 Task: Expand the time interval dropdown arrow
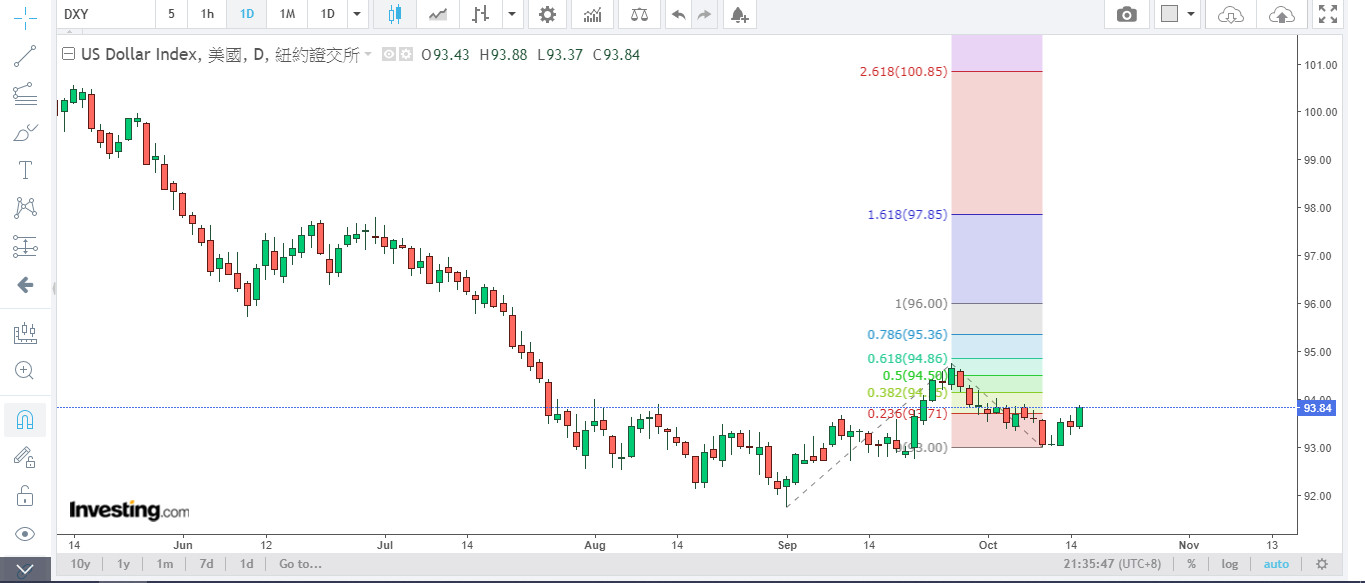[x=357, y=14]
